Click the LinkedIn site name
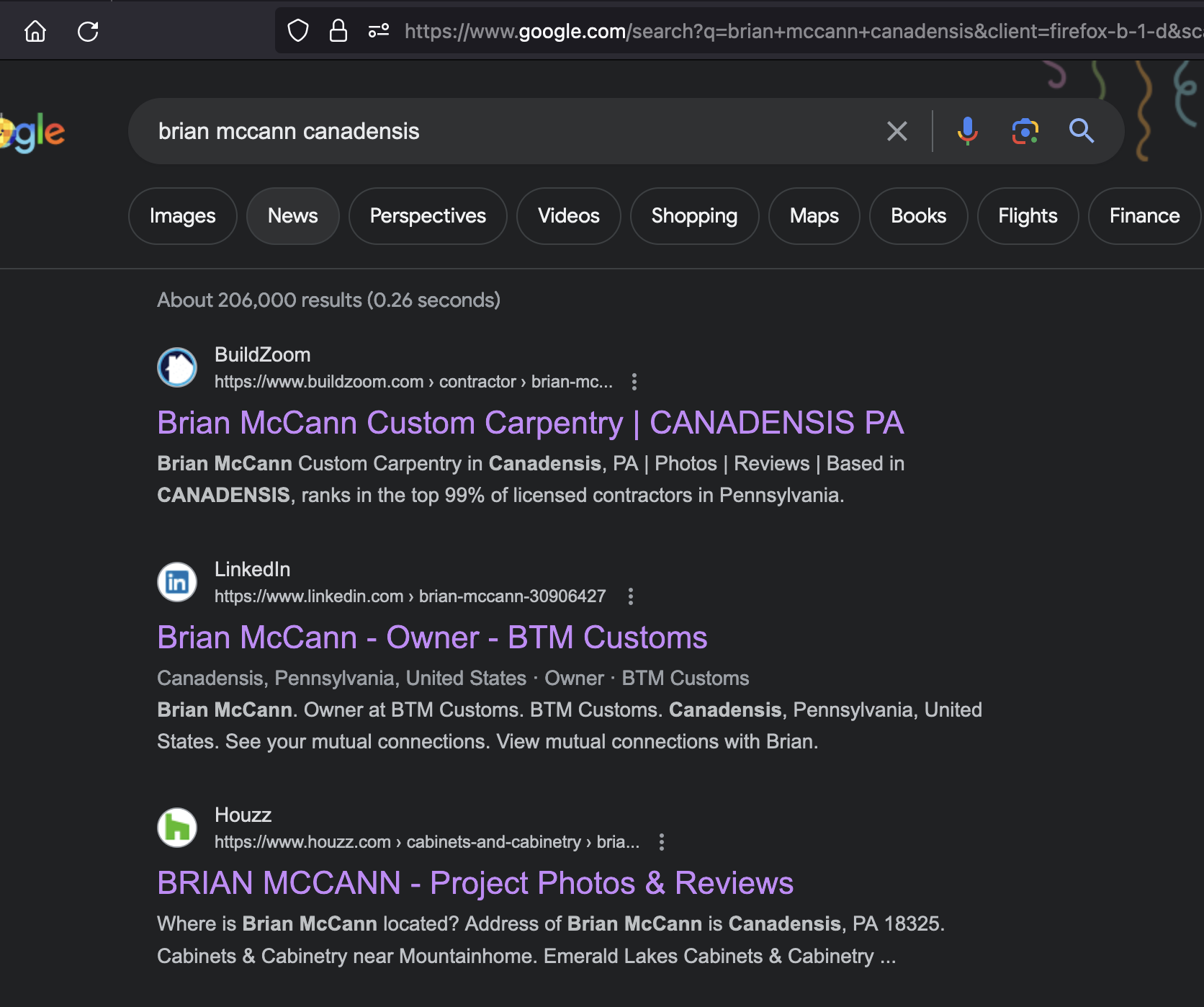Screen dimensions: 1204x1007 [253, 569]
